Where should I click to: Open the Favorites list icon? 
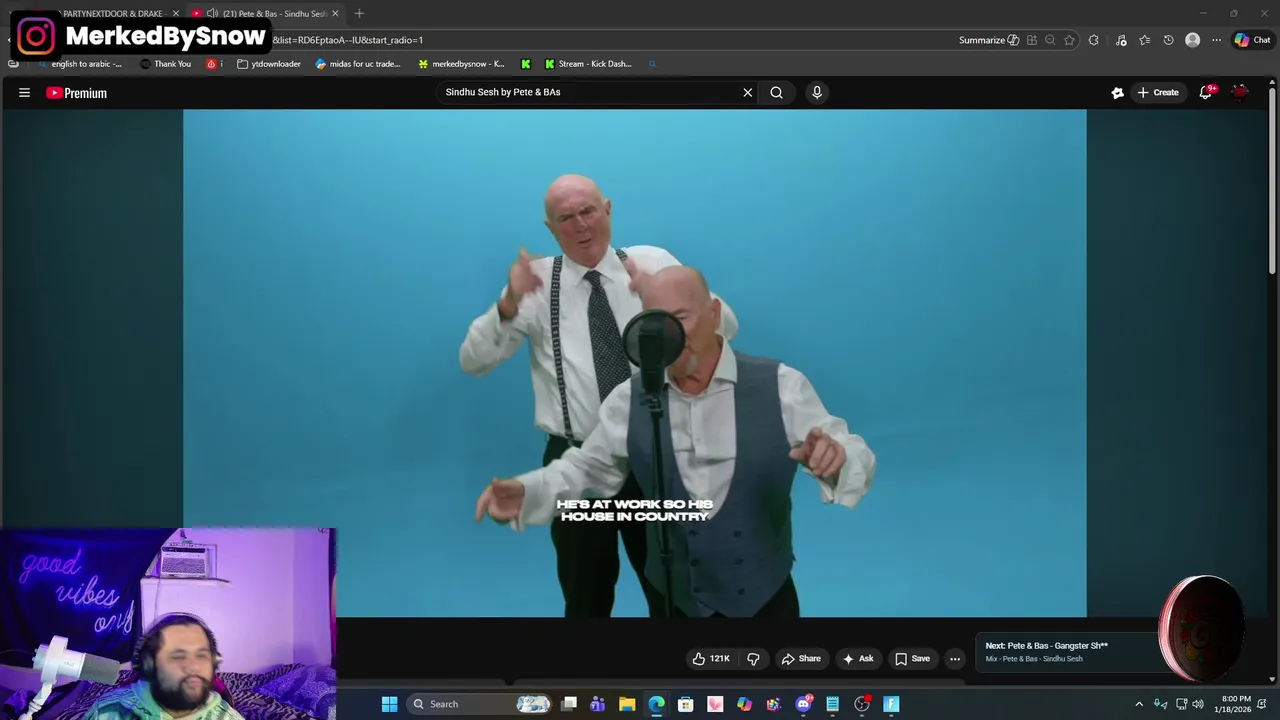(x=1144, y=40)
